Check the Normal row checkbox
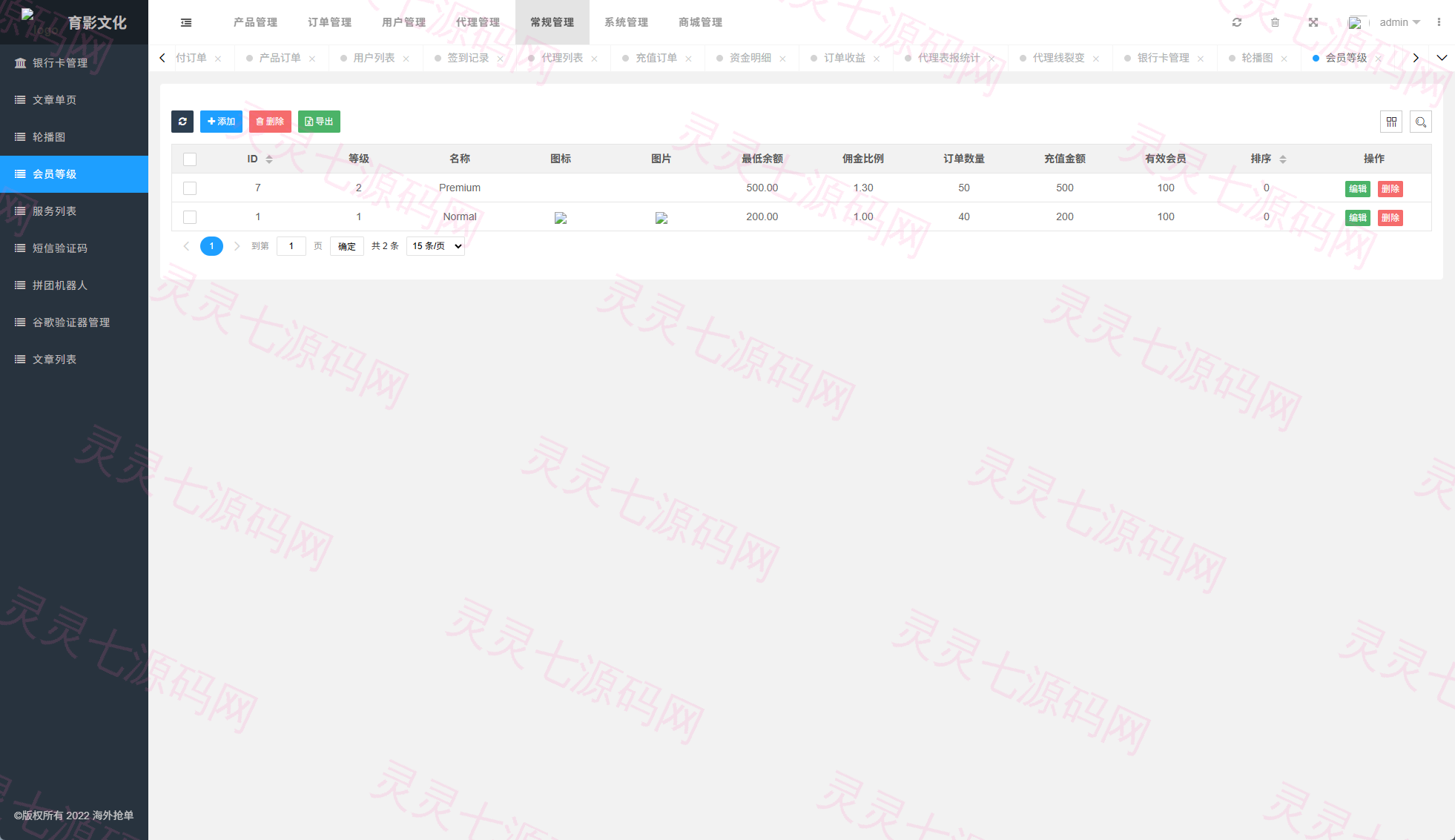Viewport: 1455px width, 840px height. coord(190,217)
